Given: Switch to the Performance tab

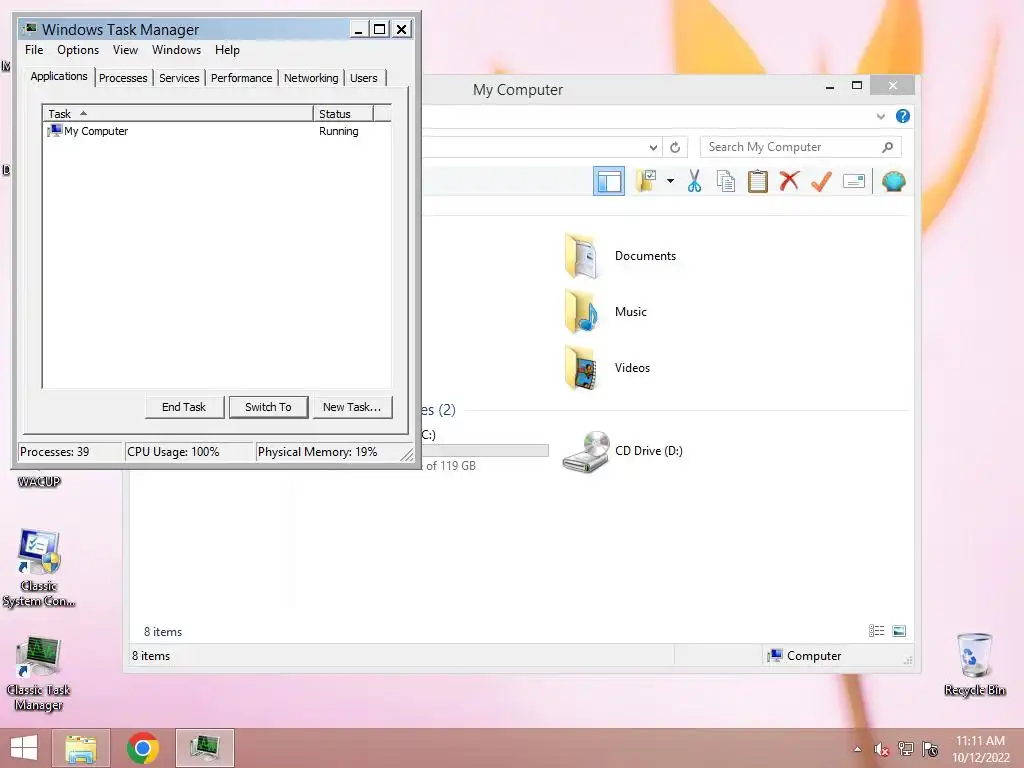Looking at the screenshot, I should coord(241,78).
